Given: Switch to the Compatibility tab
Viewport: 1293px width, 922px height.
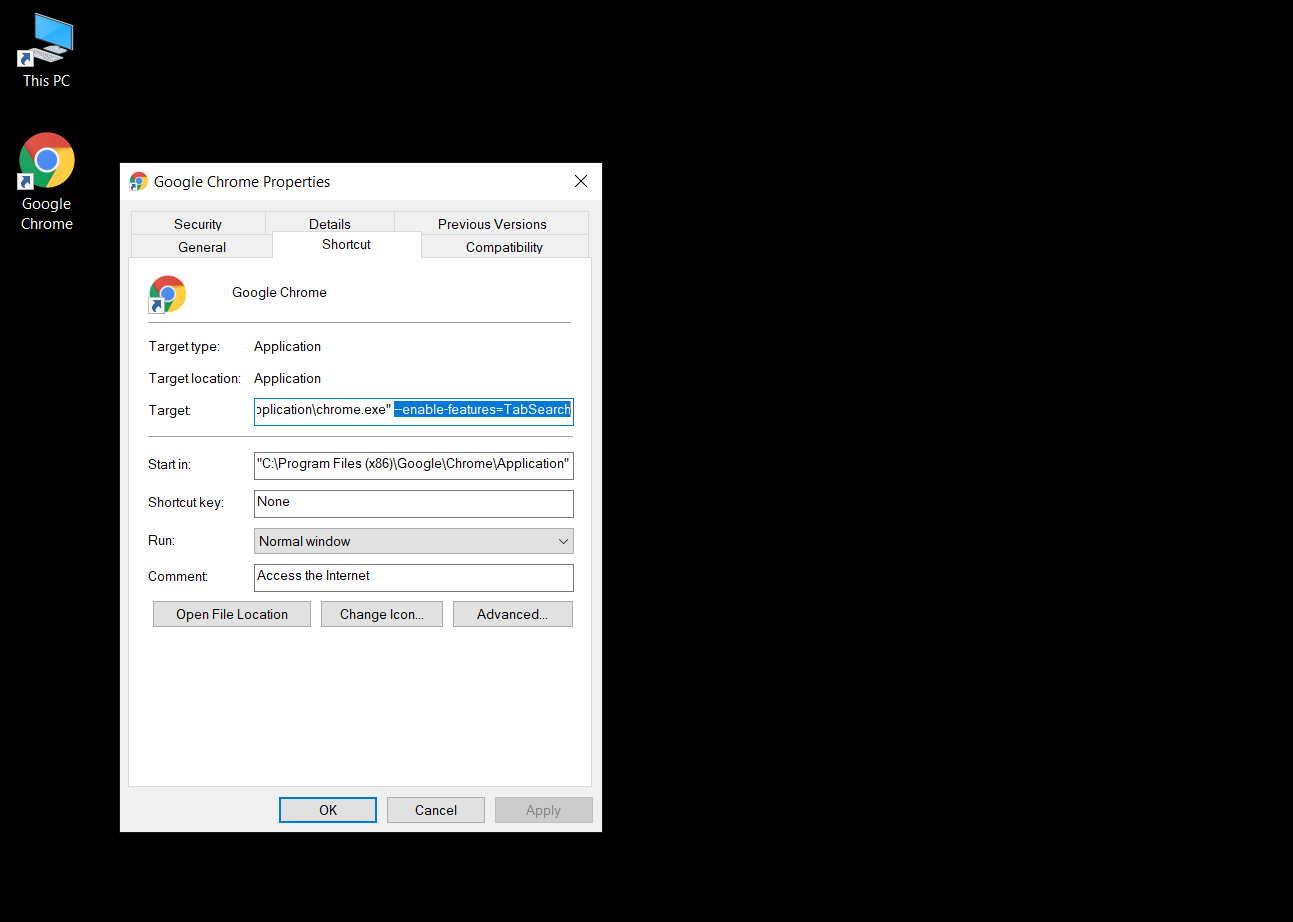Looking at the screenshot, I should click(x=504, y=246).
